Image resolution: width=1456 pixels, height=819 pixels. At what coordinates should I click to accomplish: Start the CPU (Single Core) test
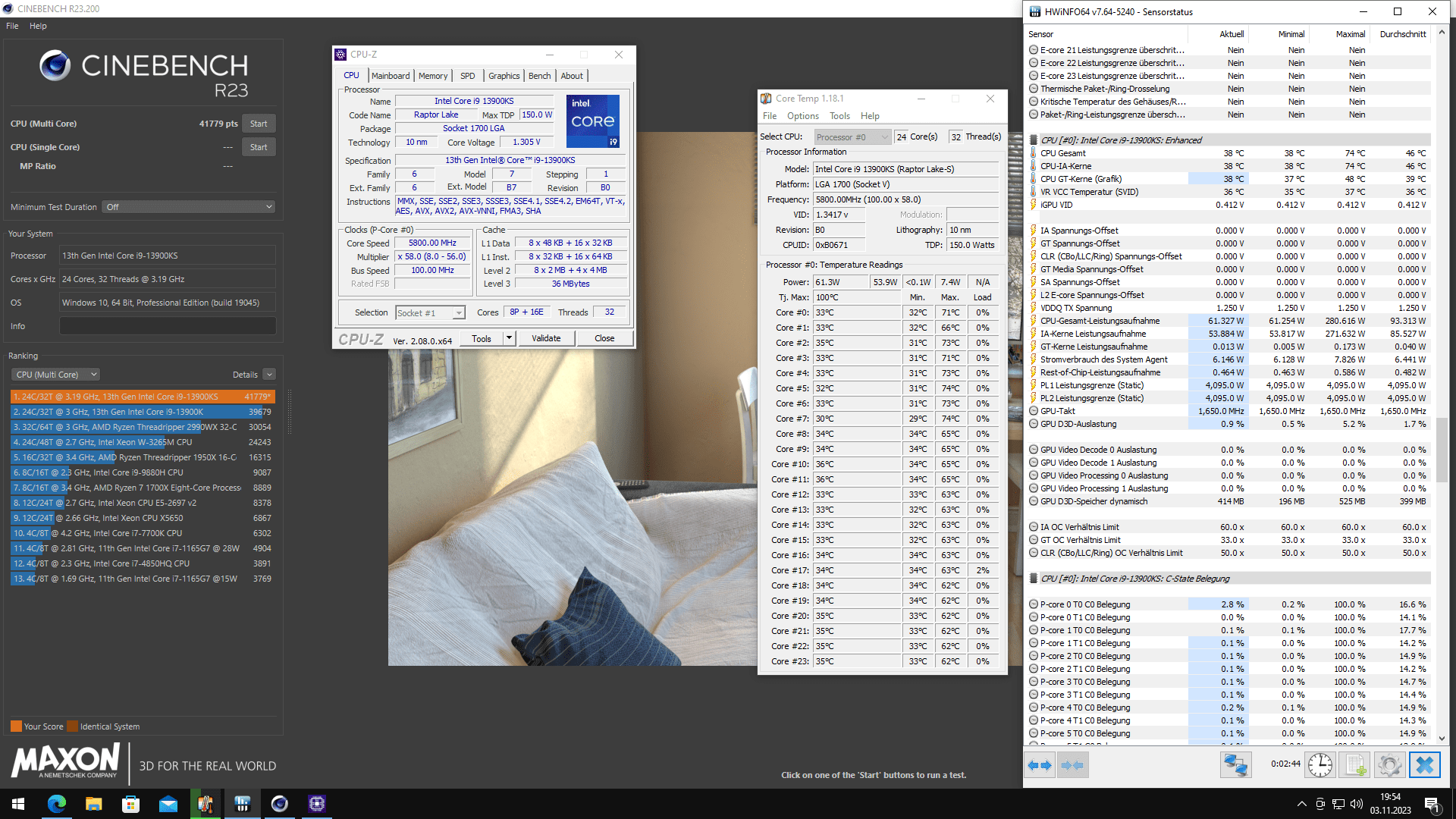[259, 147]
